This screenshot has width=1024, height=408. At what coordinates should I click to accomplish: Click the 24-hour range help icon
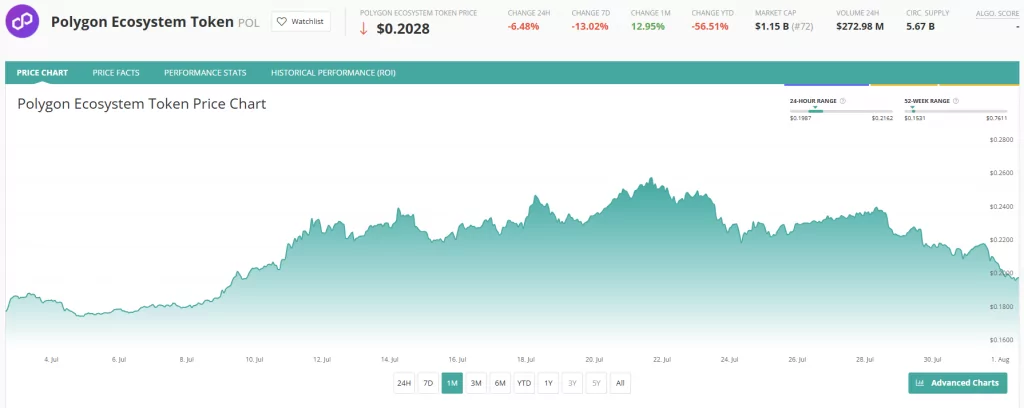[844, 101]
